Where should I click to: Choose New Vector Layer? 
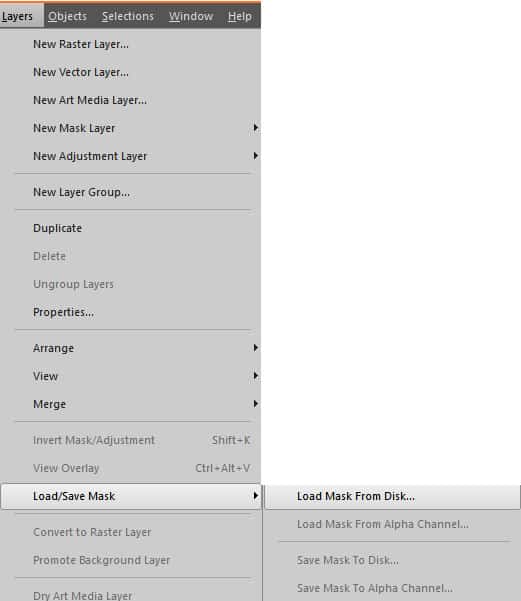pyautogui.click(x=130, y=72)
